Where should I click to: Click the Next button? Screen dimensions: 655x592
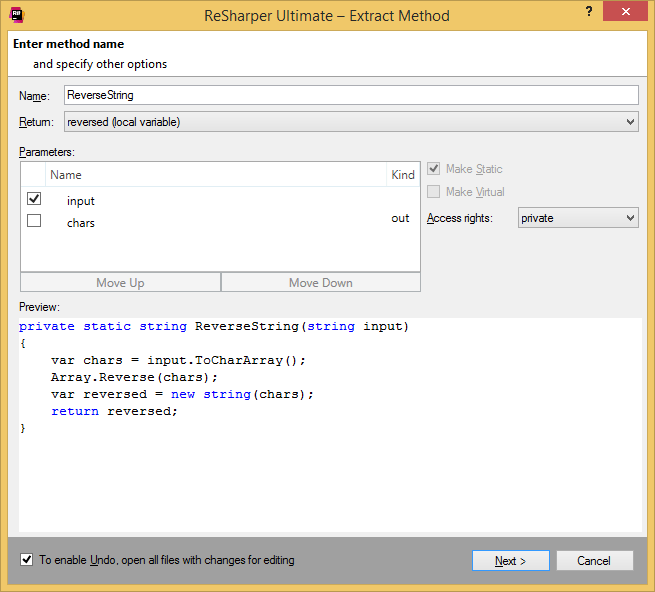pyautogui.click(x=510, y=561)
